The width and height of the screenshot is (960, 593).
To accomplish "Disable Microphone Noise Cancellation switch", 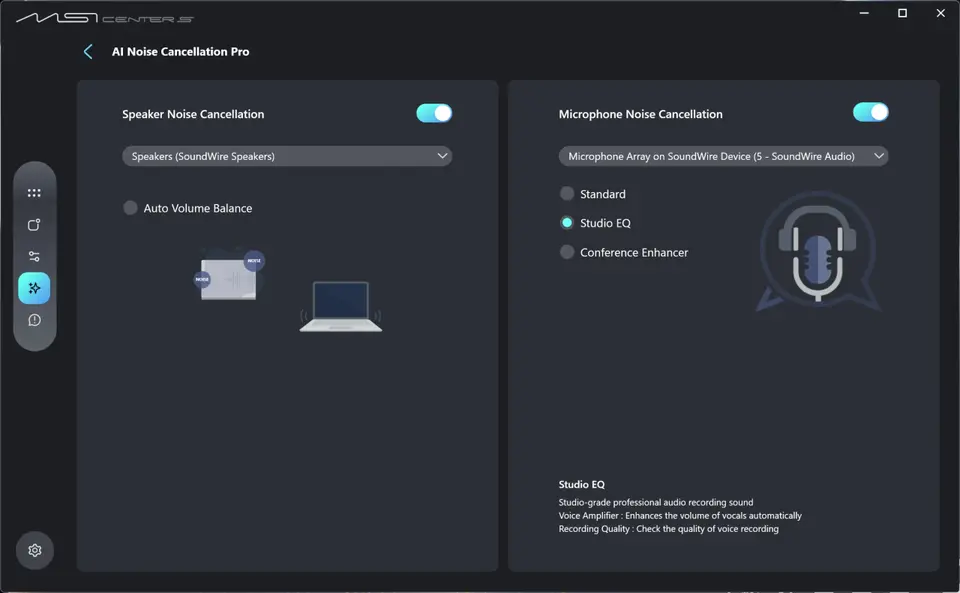I will pyautogui.click(x=870, y=113).
